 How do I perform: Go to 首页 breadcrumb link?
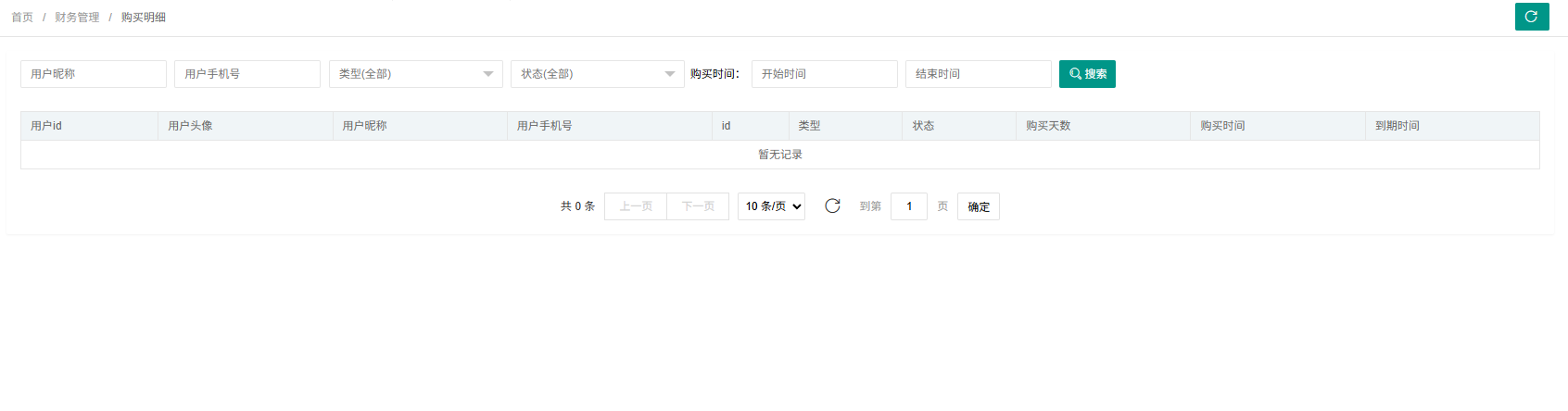tap(22, 18)
